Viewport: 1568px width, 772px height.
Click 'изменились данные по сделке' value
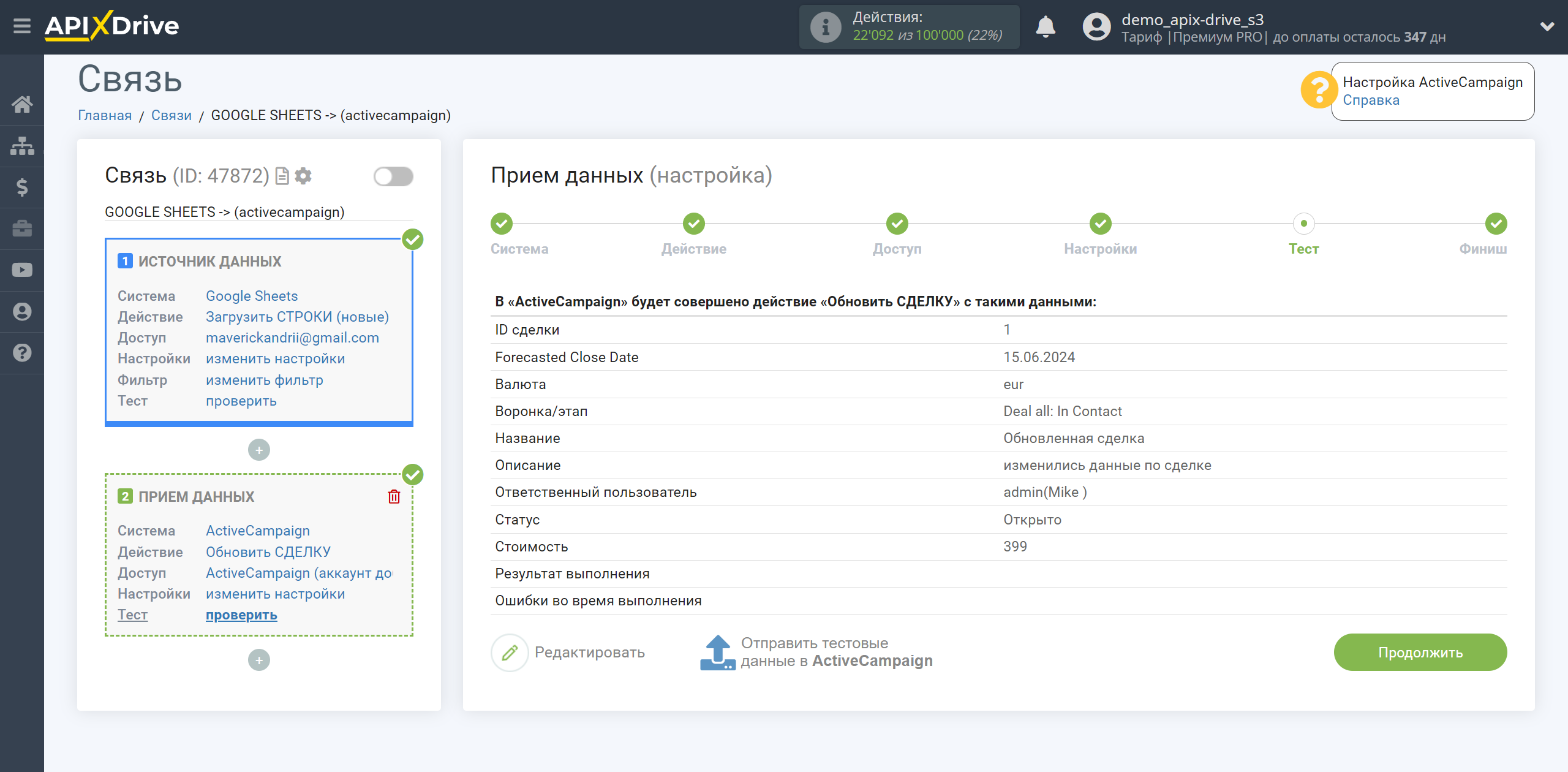tap(1107, 466)
